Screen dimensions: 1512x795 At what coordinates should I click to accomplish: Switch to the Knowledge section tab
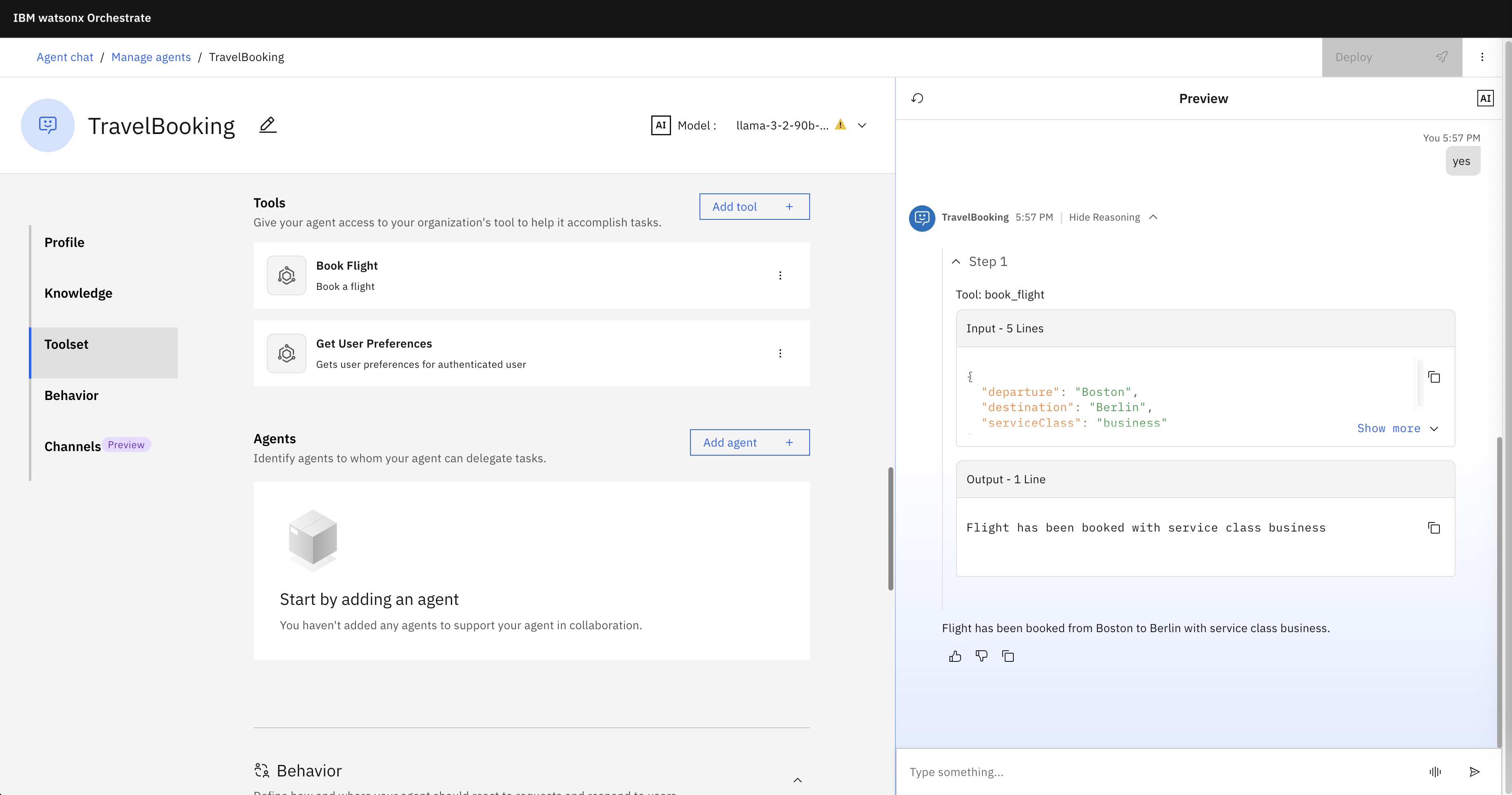[x=78, y=293]
